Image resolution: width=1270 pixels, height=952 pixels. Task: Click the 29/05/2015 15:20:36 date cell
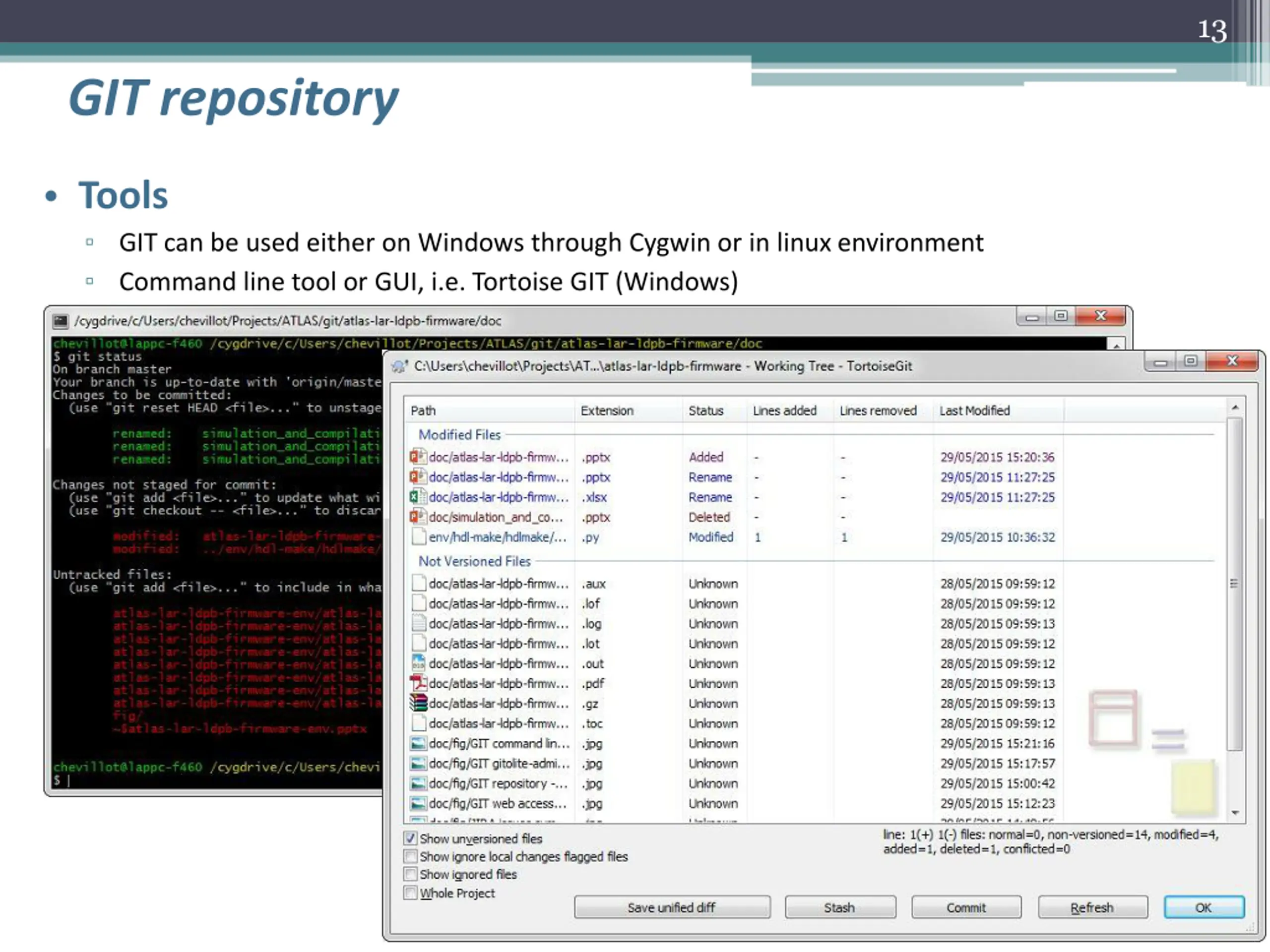[997, 457]
